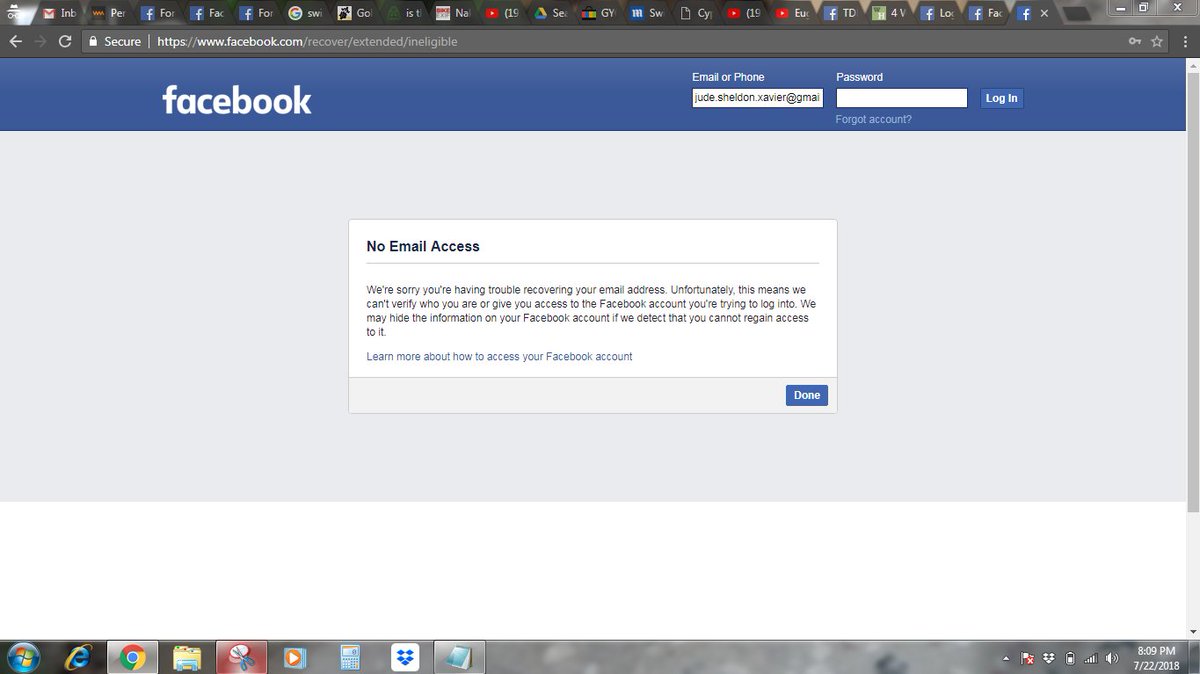Switch to the 'Sw' tab
Viewport: 1200px width, 674px height.
tap(648, 14)
